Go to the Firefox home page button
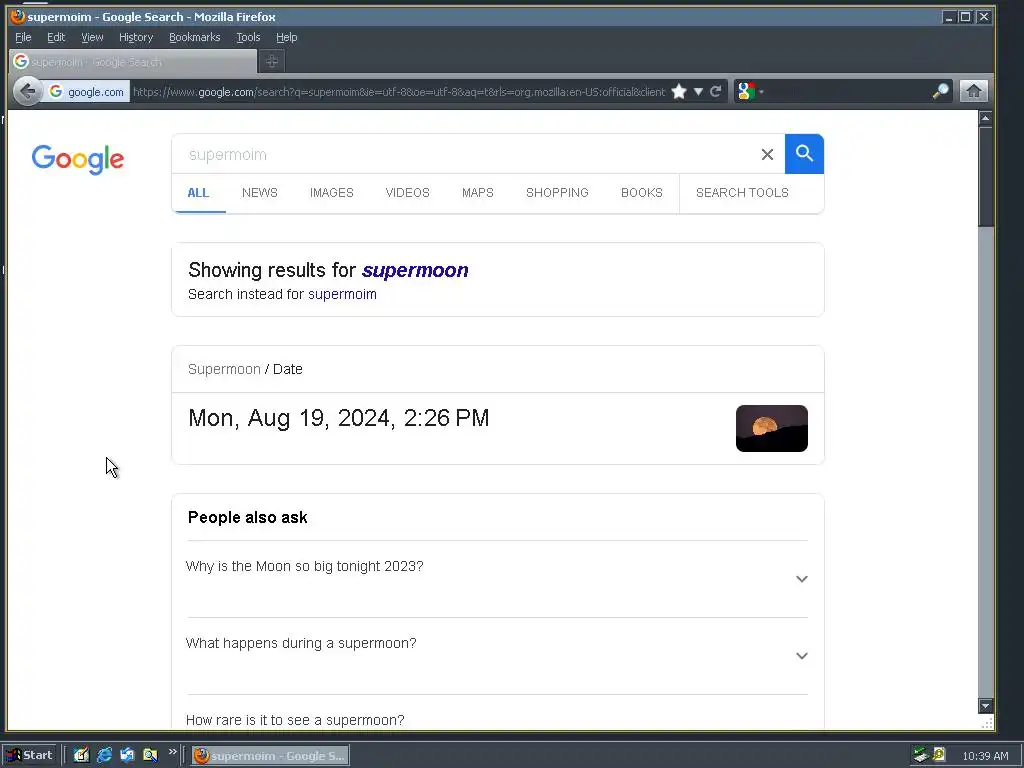The height and width of the screenshot is (768, 1024). click(x=973, y=91)
